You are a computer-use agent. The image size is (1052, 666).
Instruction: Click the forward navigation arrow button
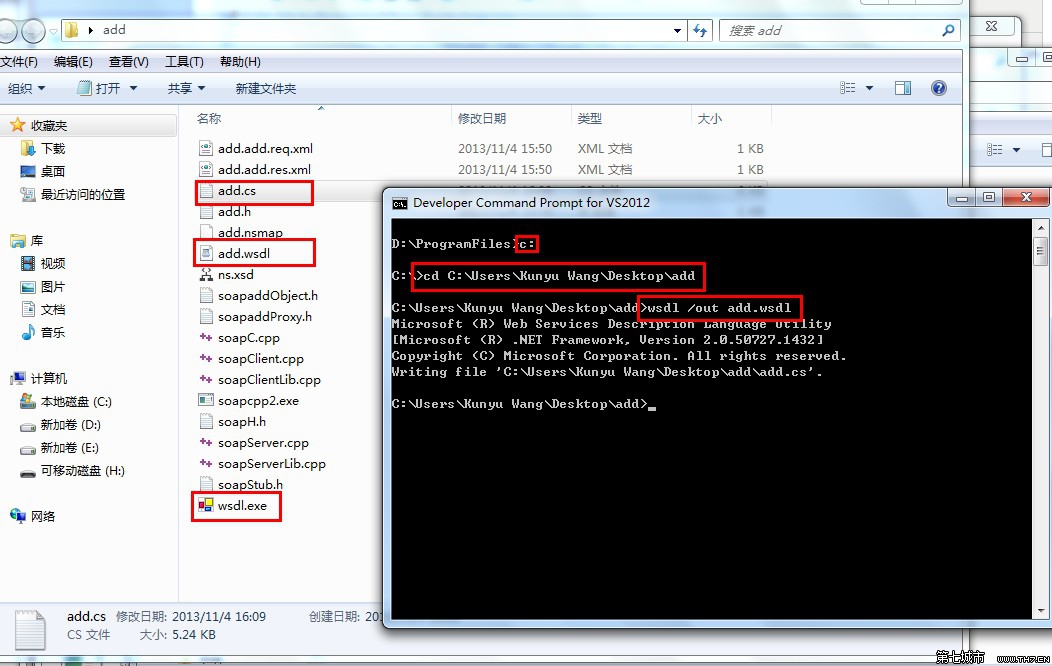pyautogui.click(x=33, y=30)
